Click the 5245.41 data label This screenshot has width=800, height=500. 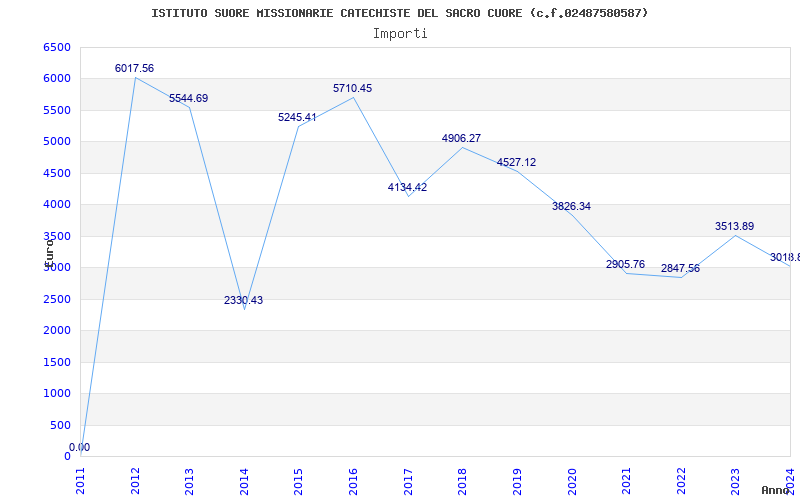[x=297, y=117]
